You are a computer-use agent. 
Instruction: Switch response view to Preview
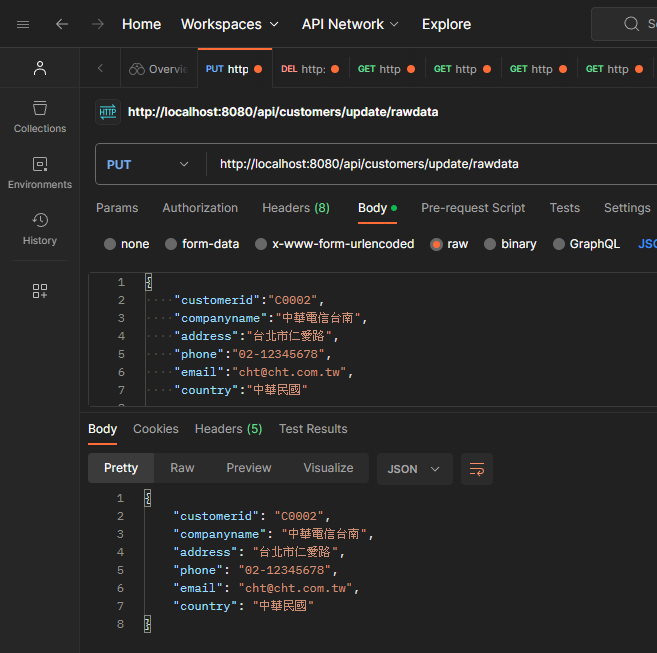click(x=248, y=468)
